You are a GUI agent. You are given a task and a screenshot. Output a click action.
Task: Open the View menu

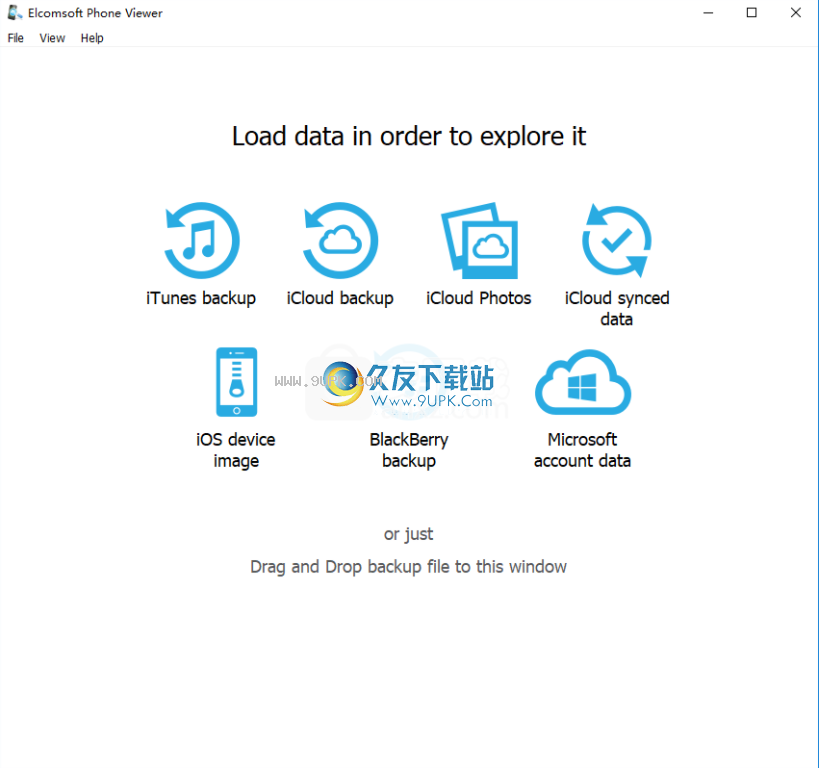[x=52, y=38]
